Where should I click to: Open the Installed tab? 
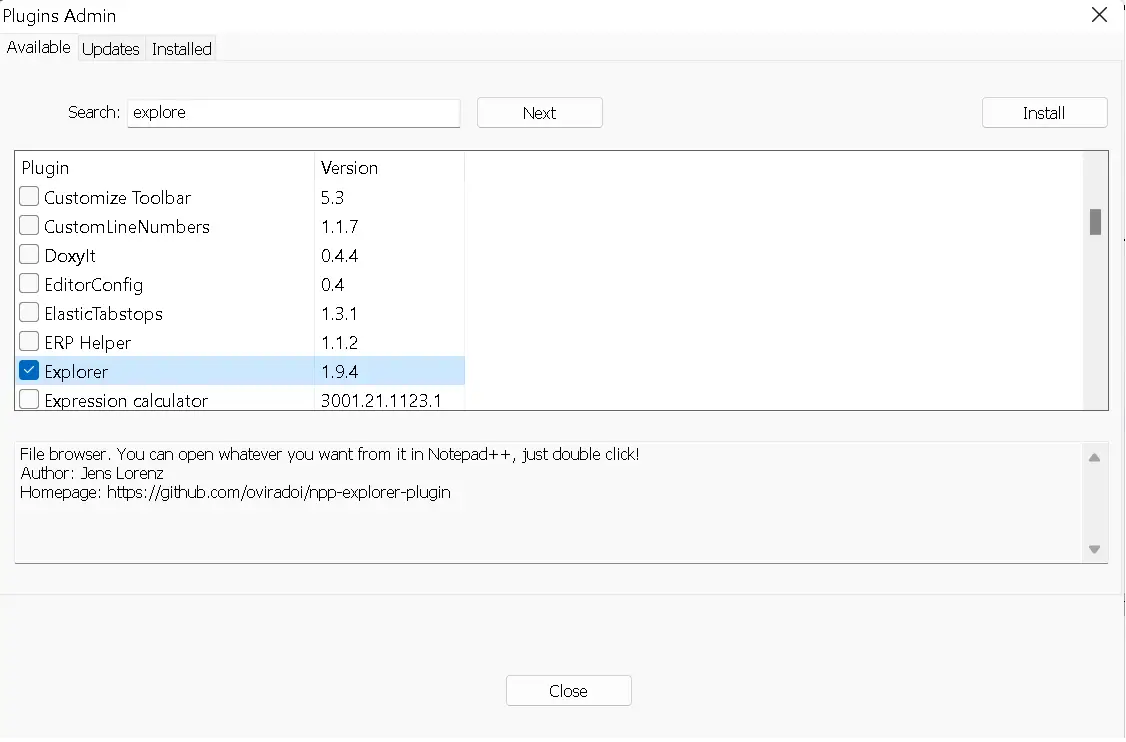[x=182, y=49]
